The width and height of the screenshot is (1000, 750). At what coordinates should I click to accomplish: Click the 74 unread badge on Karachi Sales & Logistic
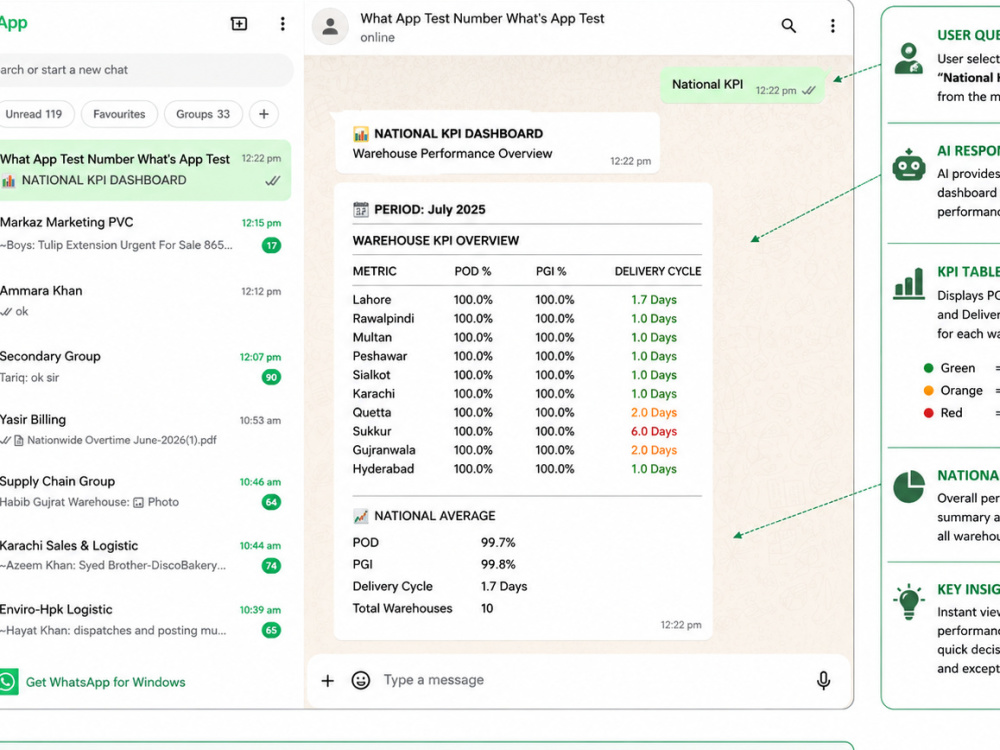point(272,566)
